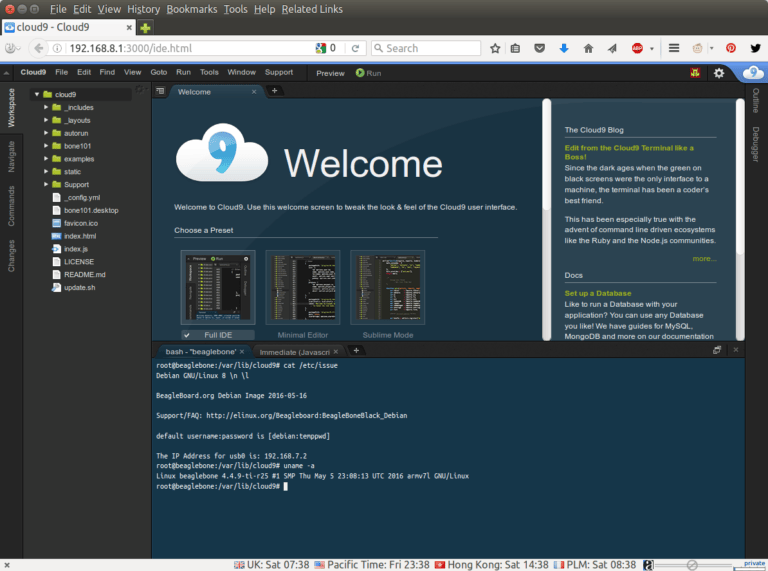
Task: Open the Adblock Plus dropdown arrow
Action: point(651,48)
